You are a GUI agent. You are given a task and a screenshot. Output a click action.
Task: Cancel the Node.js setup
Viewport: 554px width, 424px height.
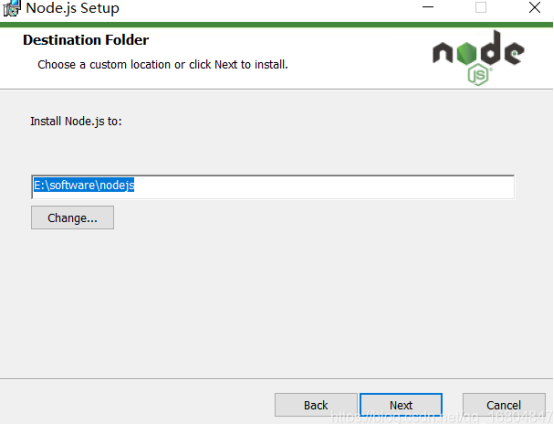(504, 405)
